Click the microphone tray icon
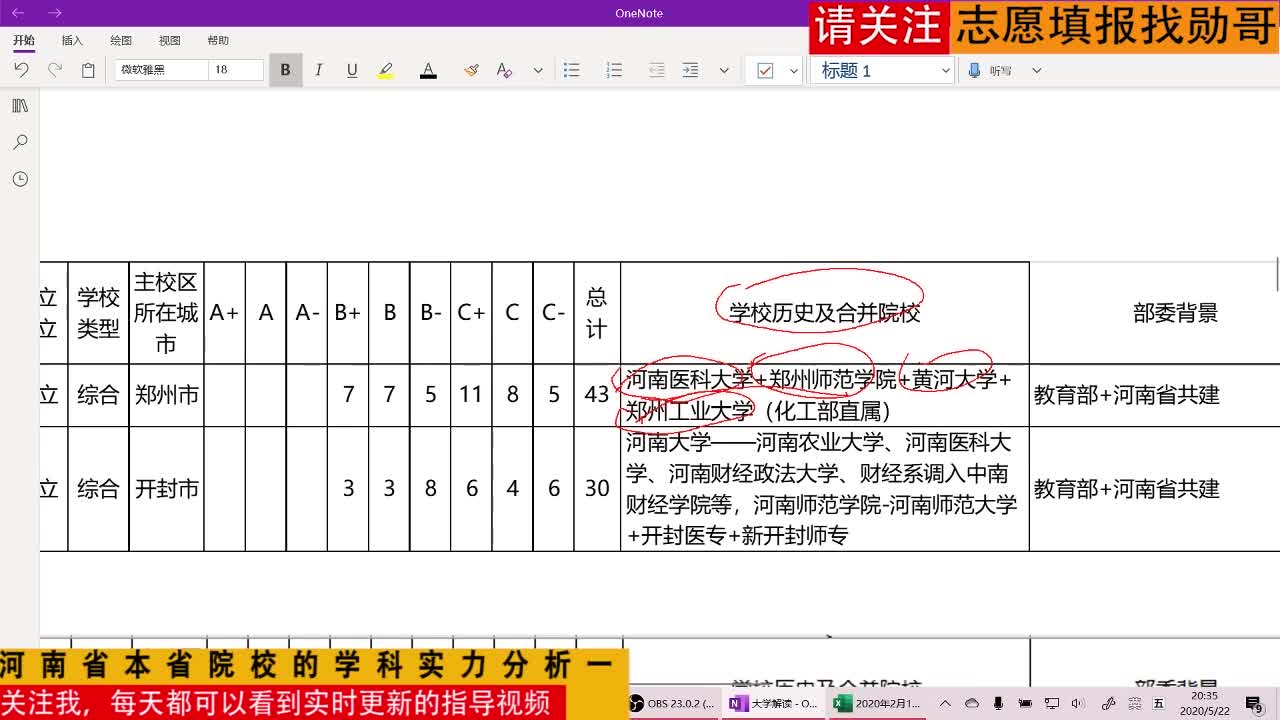This screenshot has width=1280, height=720. [998, 703]
